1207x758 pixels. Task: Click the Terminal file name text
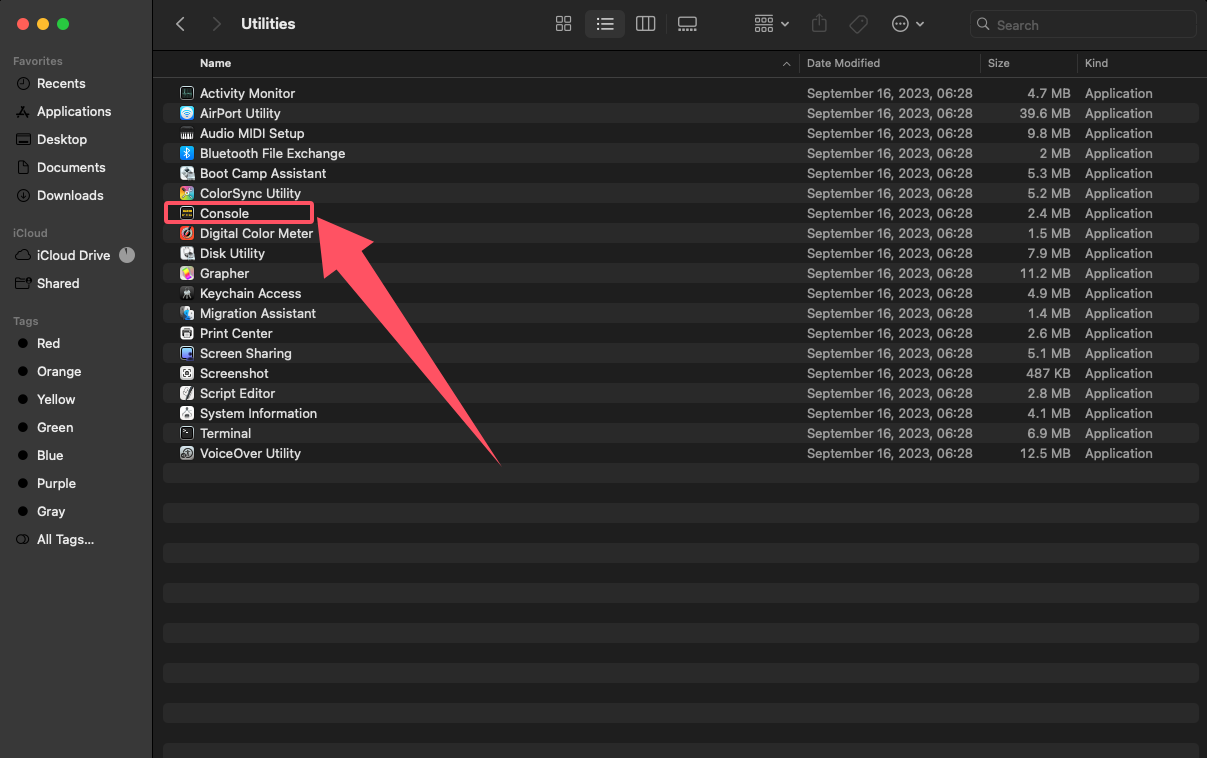click(x=225, y=433)
